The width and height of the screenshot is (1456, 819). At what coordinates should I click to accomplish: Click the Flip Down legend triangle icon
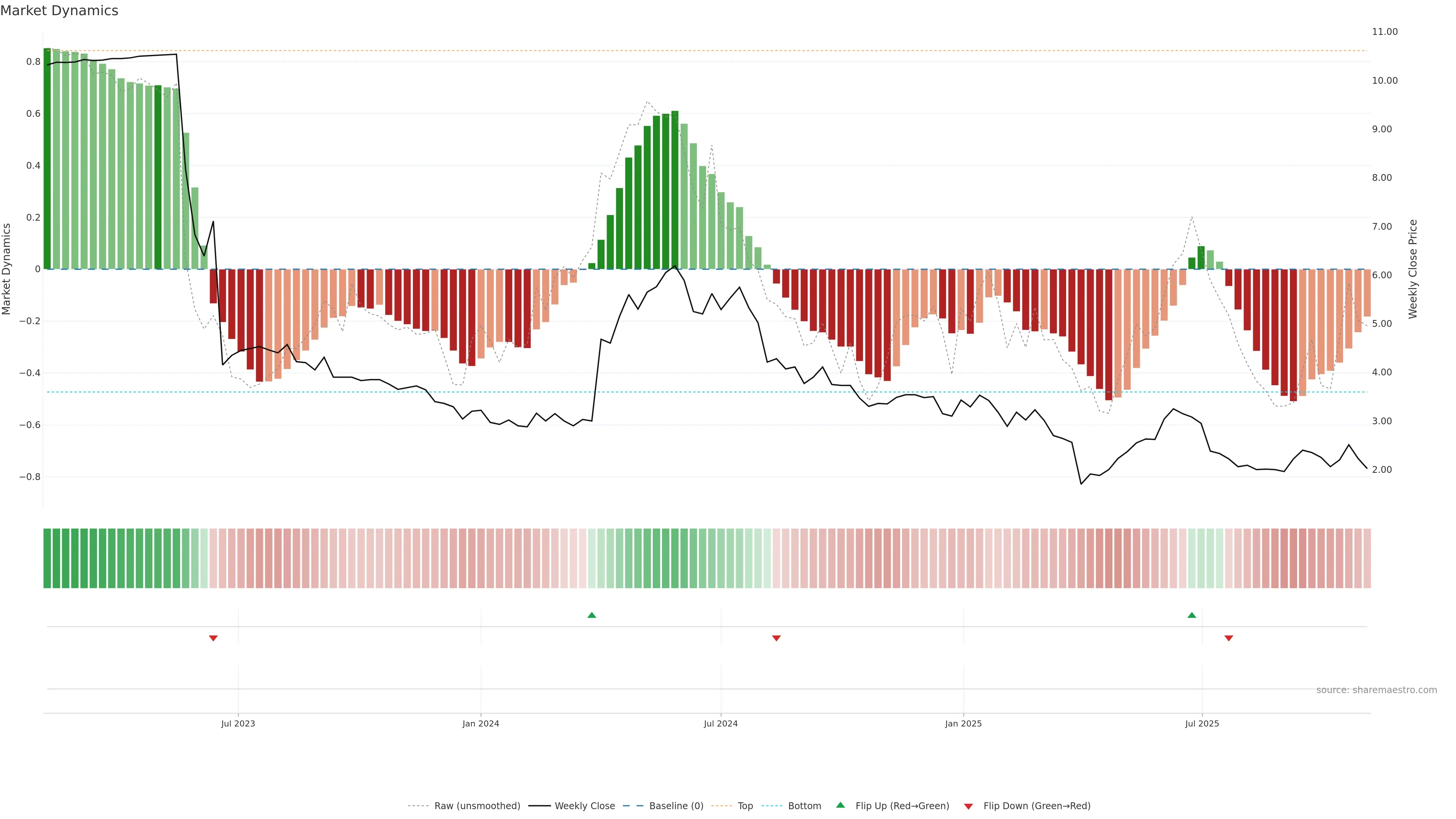[968, 806]
